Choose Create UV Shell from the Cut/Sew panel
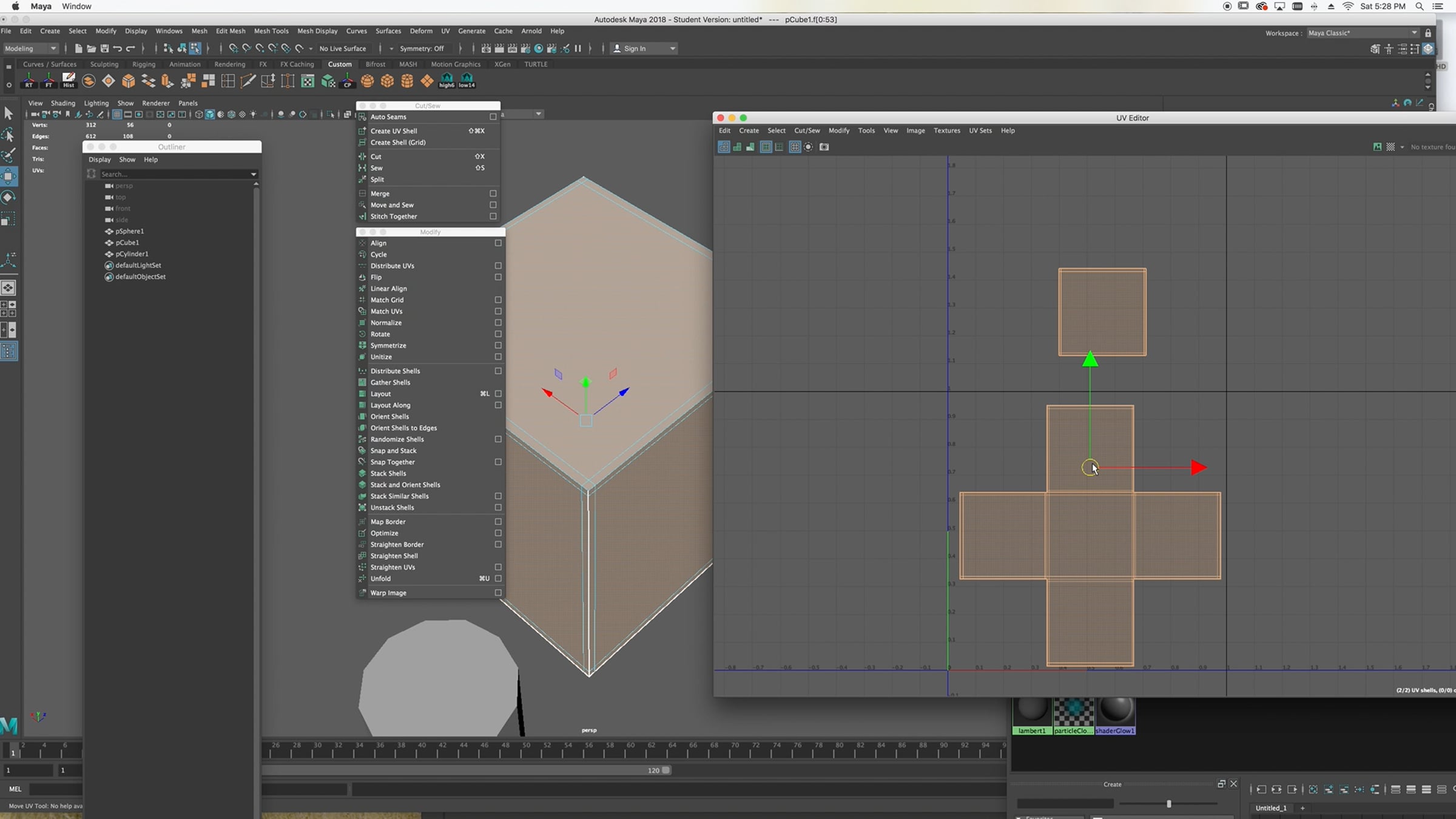The width and height of the screenshot is (1456, 819). click(x=394, y=130)
